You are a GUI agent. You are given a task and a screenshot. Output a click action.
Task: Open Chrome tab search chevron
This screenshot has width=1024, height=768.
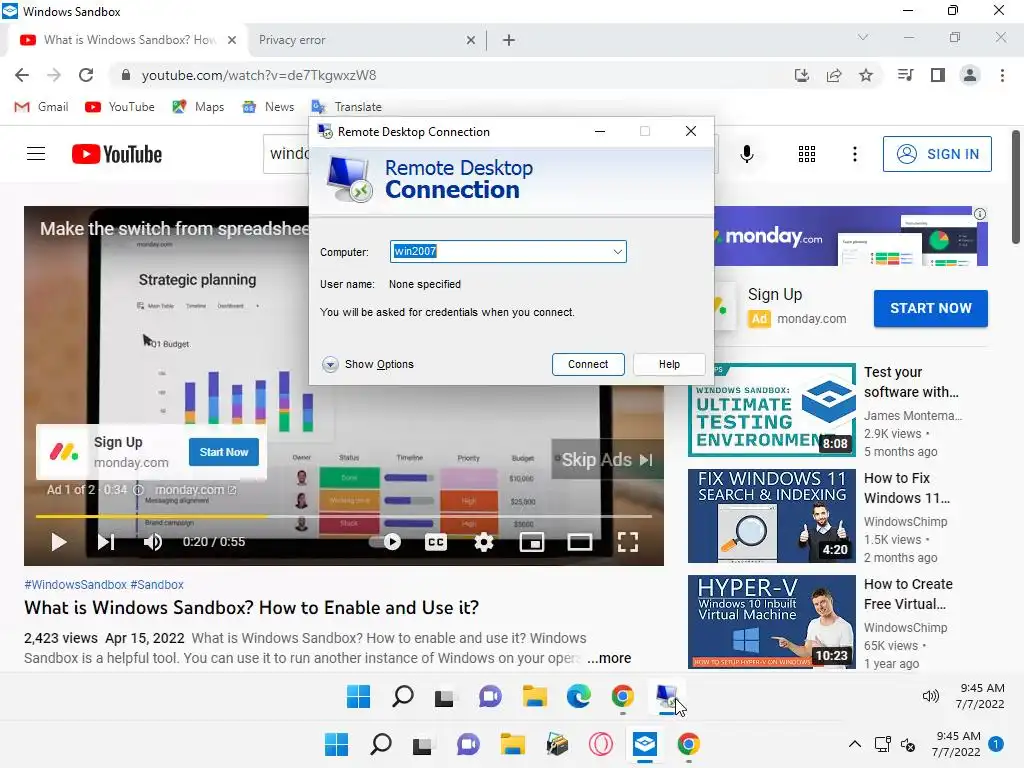[863, 38]
